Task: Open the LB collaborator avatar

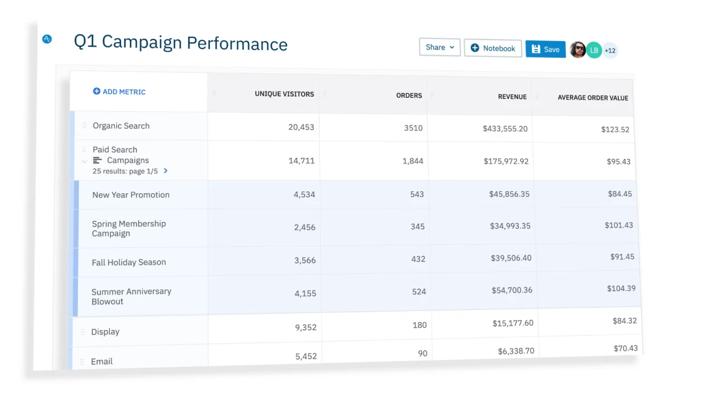Action: tap(594, 50)
